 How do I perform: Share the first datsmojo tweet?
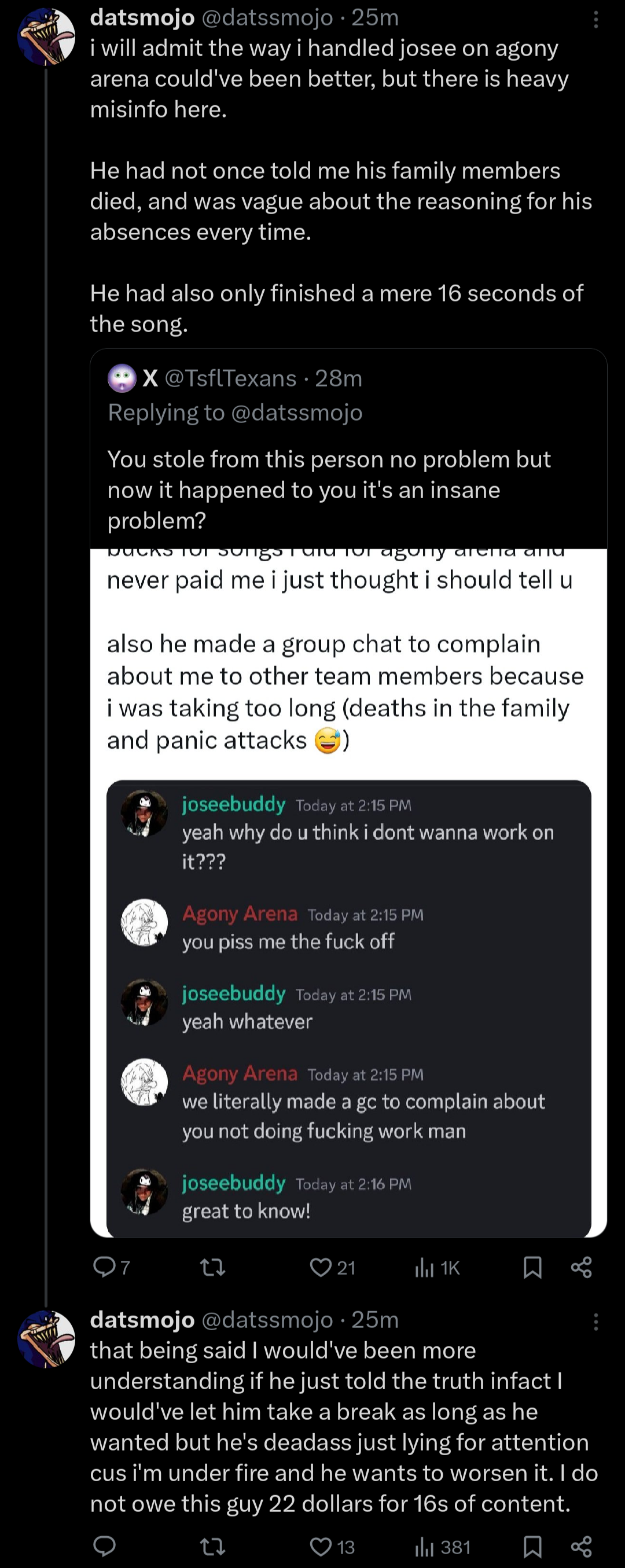point(581,1267)
